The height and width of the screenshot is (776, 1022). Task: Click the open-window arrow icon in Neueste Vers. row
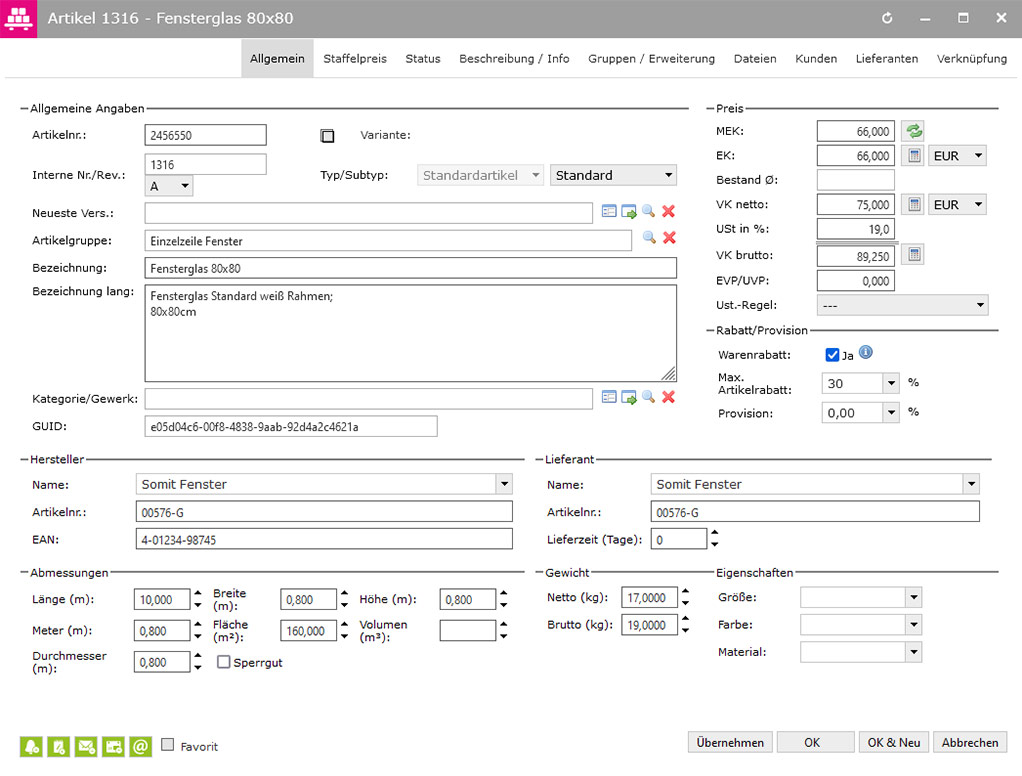click(x=629, y=212)
